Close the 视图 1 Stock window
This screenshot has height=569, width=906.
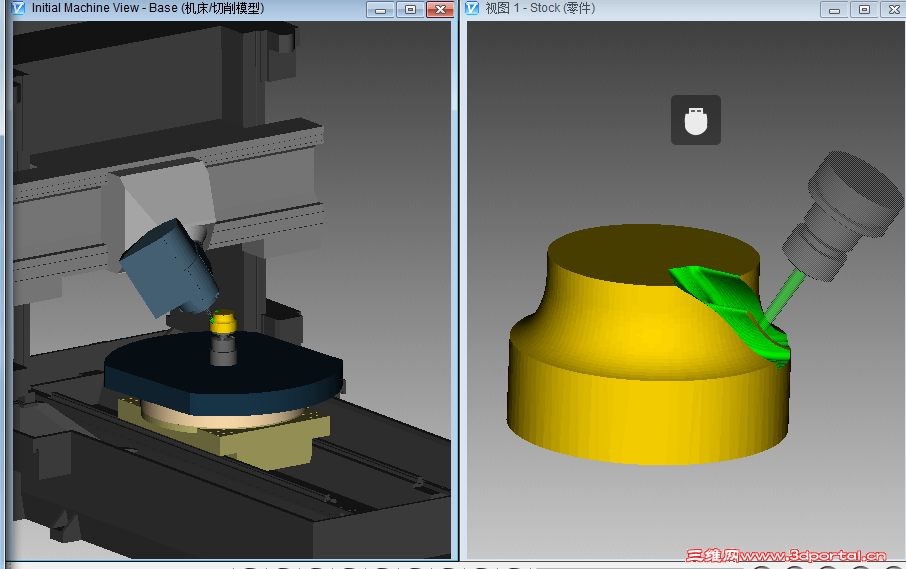click(x=893, y=10)
